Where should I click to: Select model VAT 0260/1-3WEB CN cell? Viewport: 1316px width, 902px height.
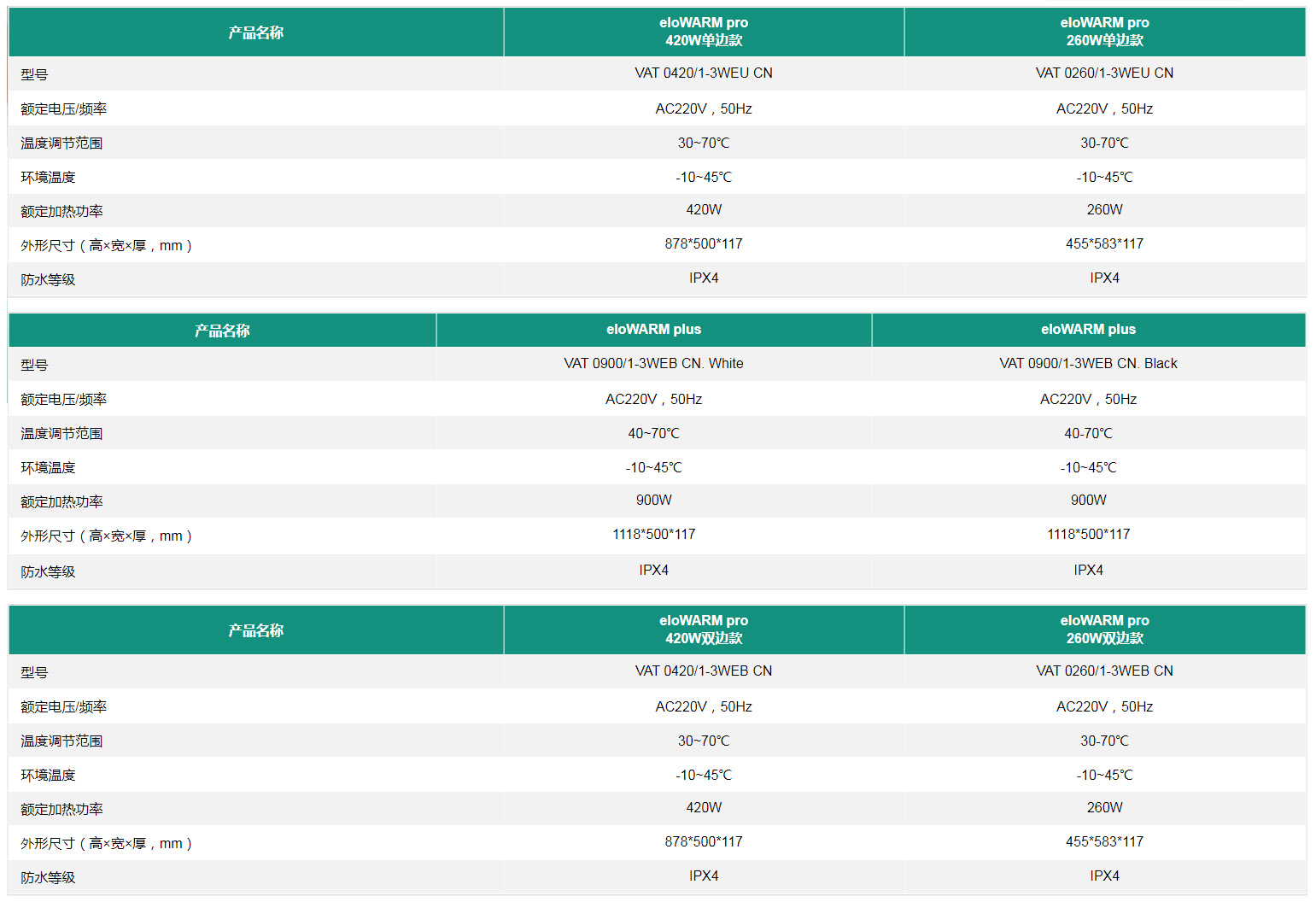click(x=1104, y=671)
